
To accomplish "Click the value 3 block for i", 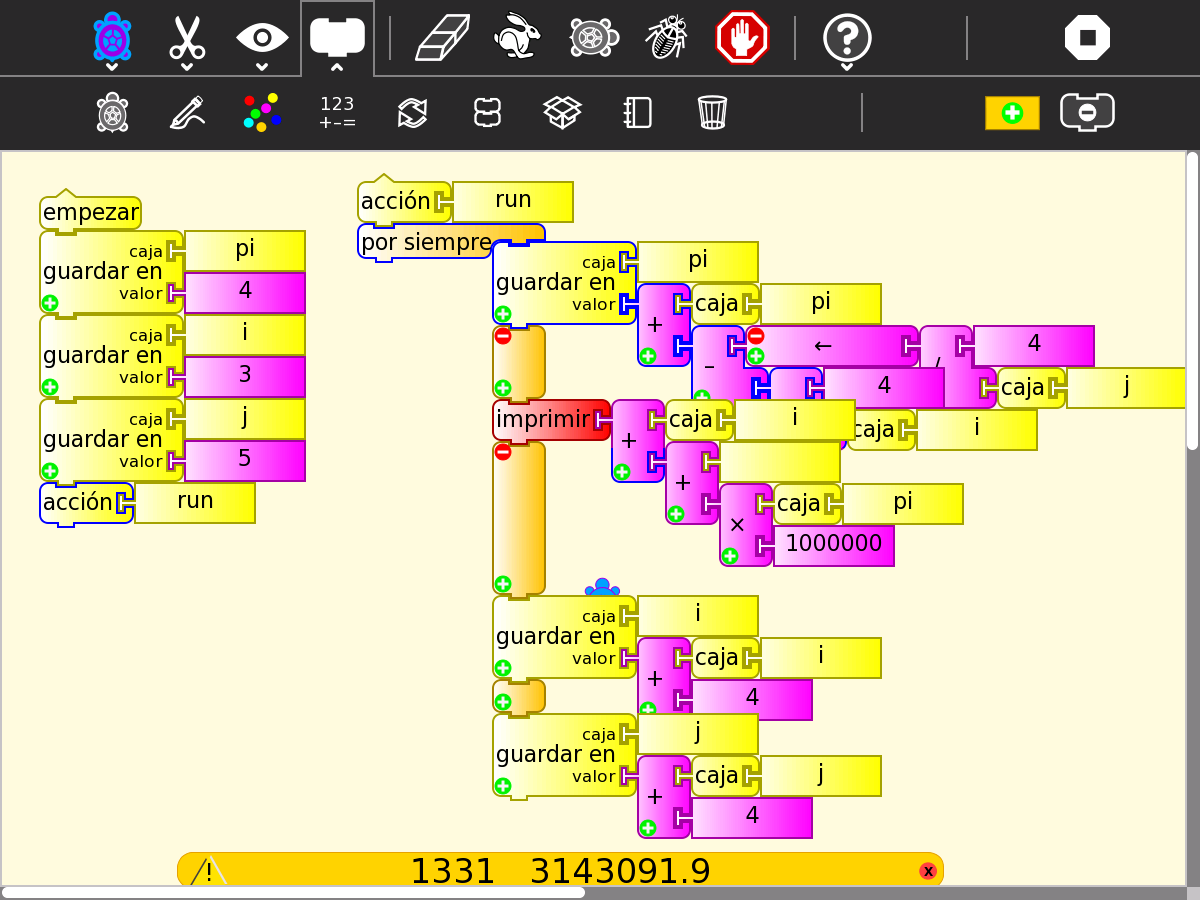I will 245,376.
